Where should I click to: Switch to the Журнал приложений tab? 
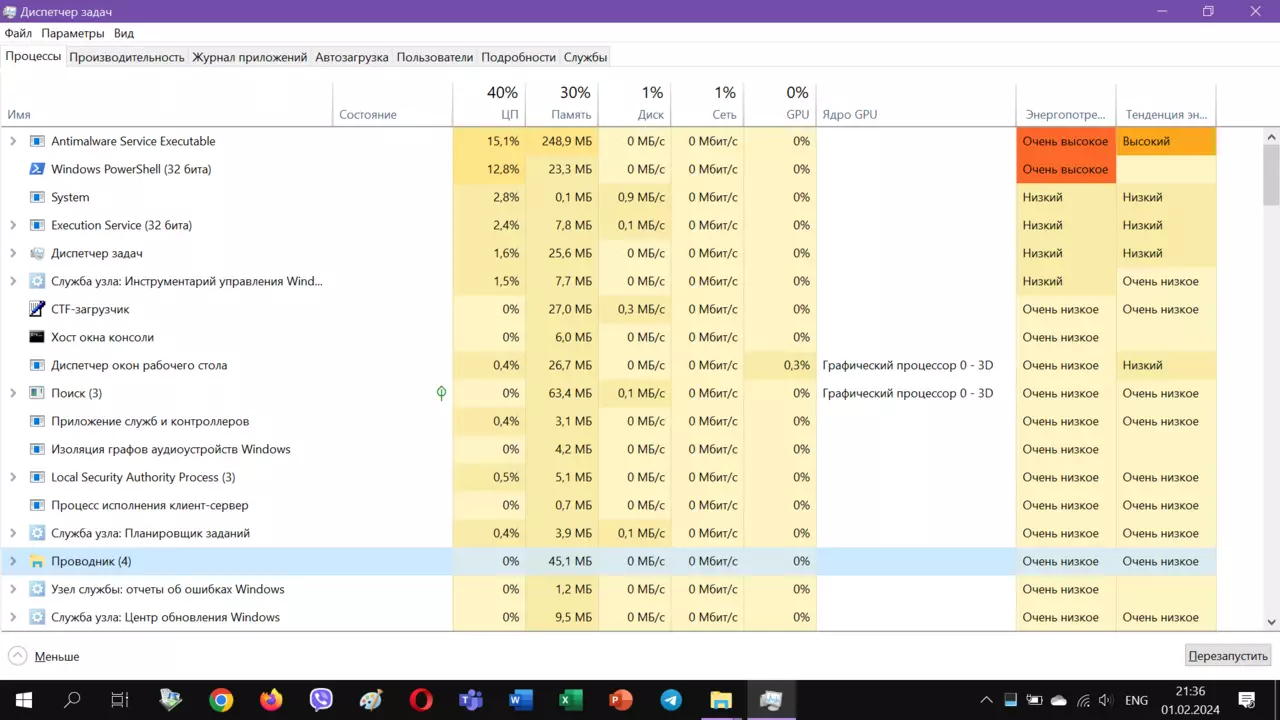[250, 57]
